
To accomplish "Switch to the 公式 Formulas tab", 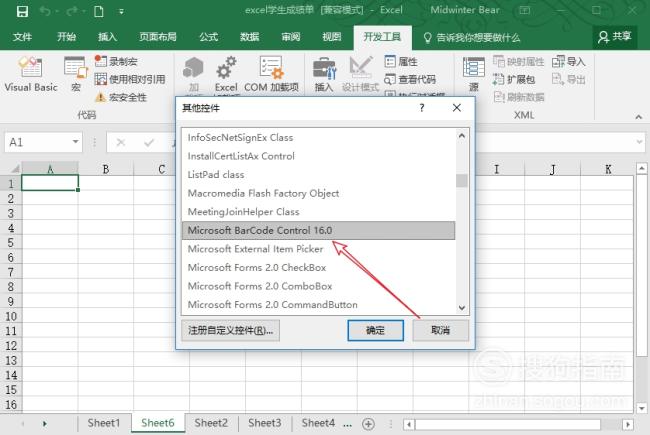I will click(x=209, y=37).
